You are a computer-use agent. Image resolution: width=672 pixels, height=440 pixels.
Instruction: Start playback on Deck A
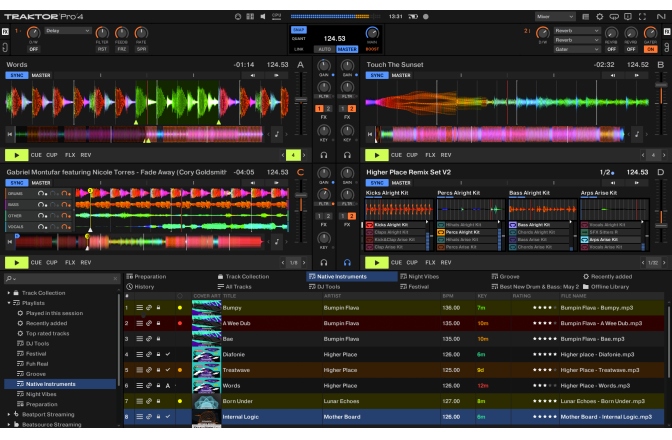click(17, 155)
